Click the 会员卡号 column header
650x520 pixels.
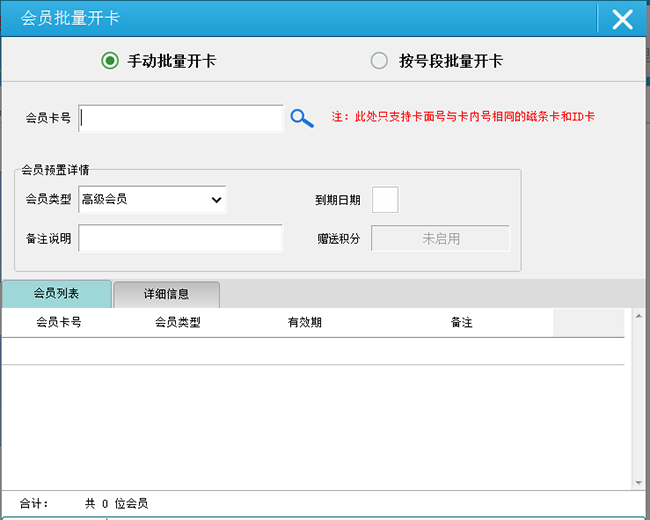(x=58, y=323)
